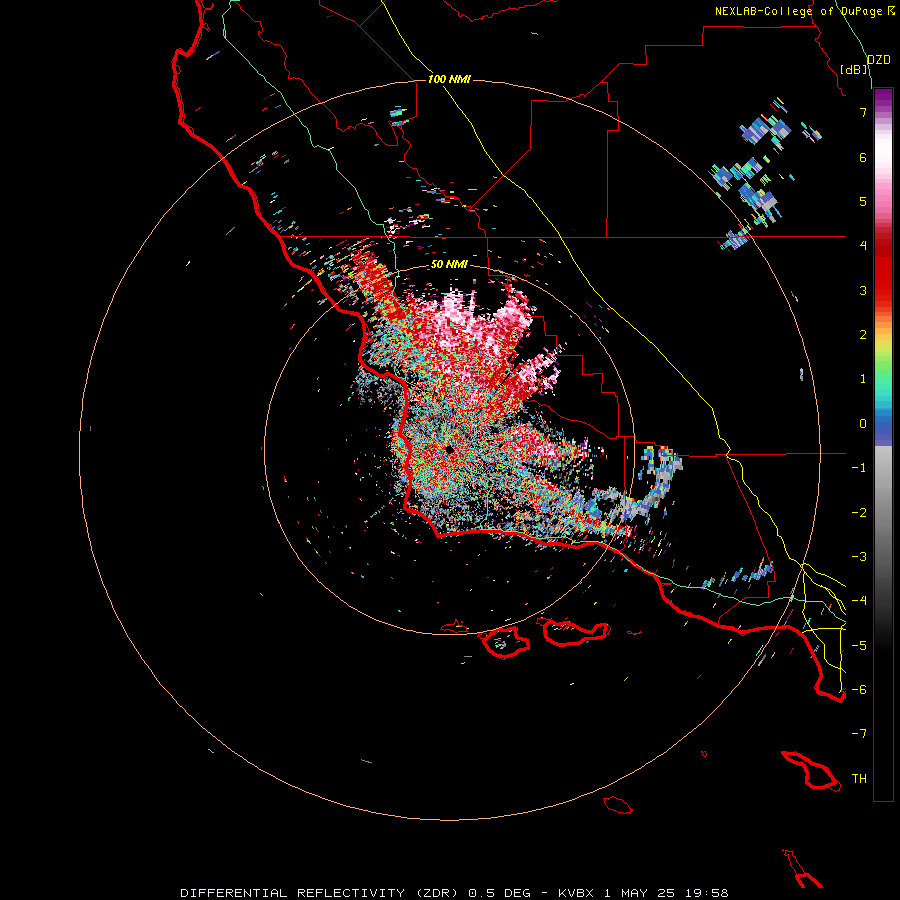The image size is (900, 900).
Task: Click the 5 value on color scale
Action: coord(863,201)
